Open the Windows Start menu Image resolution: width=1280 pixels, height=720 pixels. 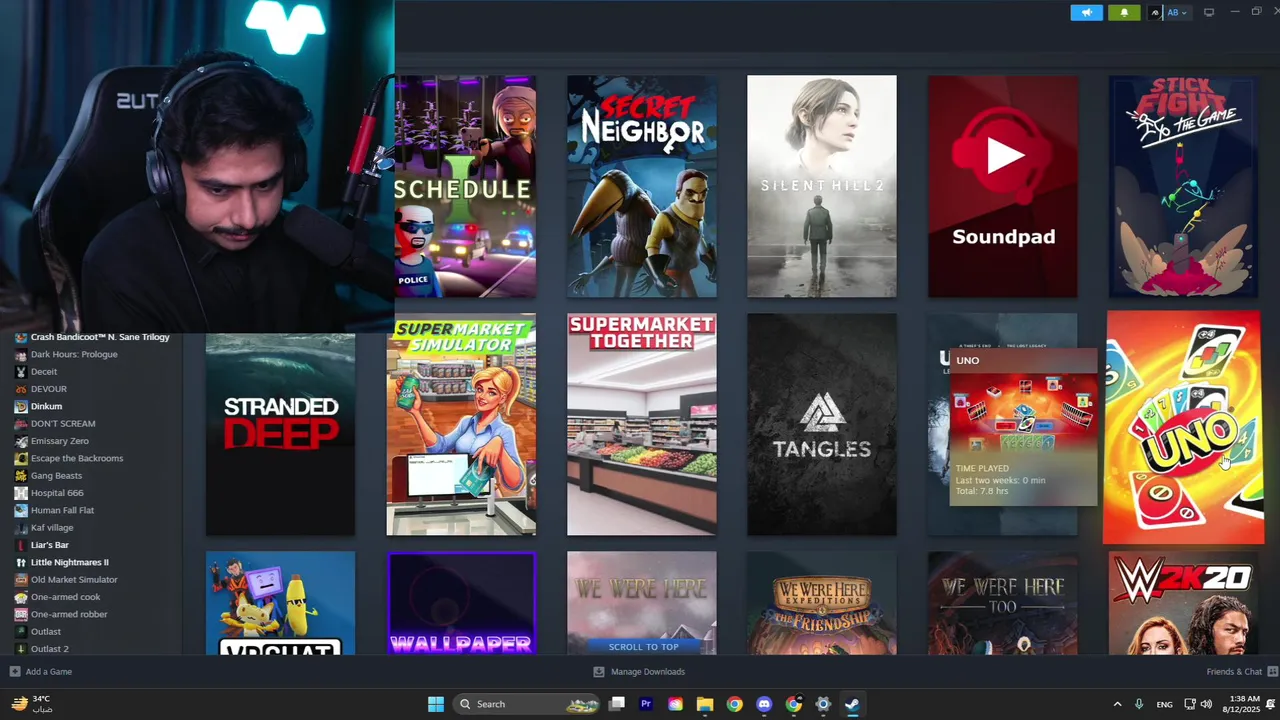coord(436,704)
